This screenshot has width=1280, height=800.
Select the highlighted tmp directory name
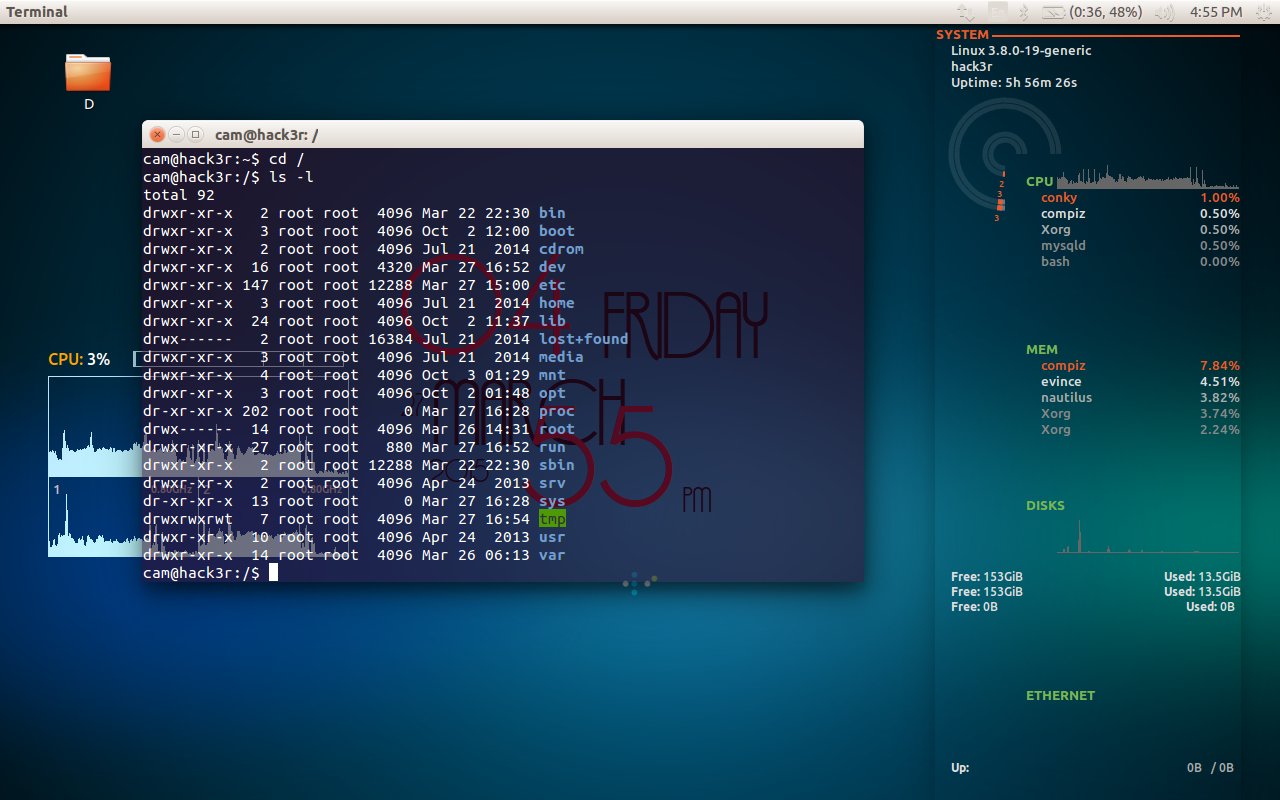point(551,519)
